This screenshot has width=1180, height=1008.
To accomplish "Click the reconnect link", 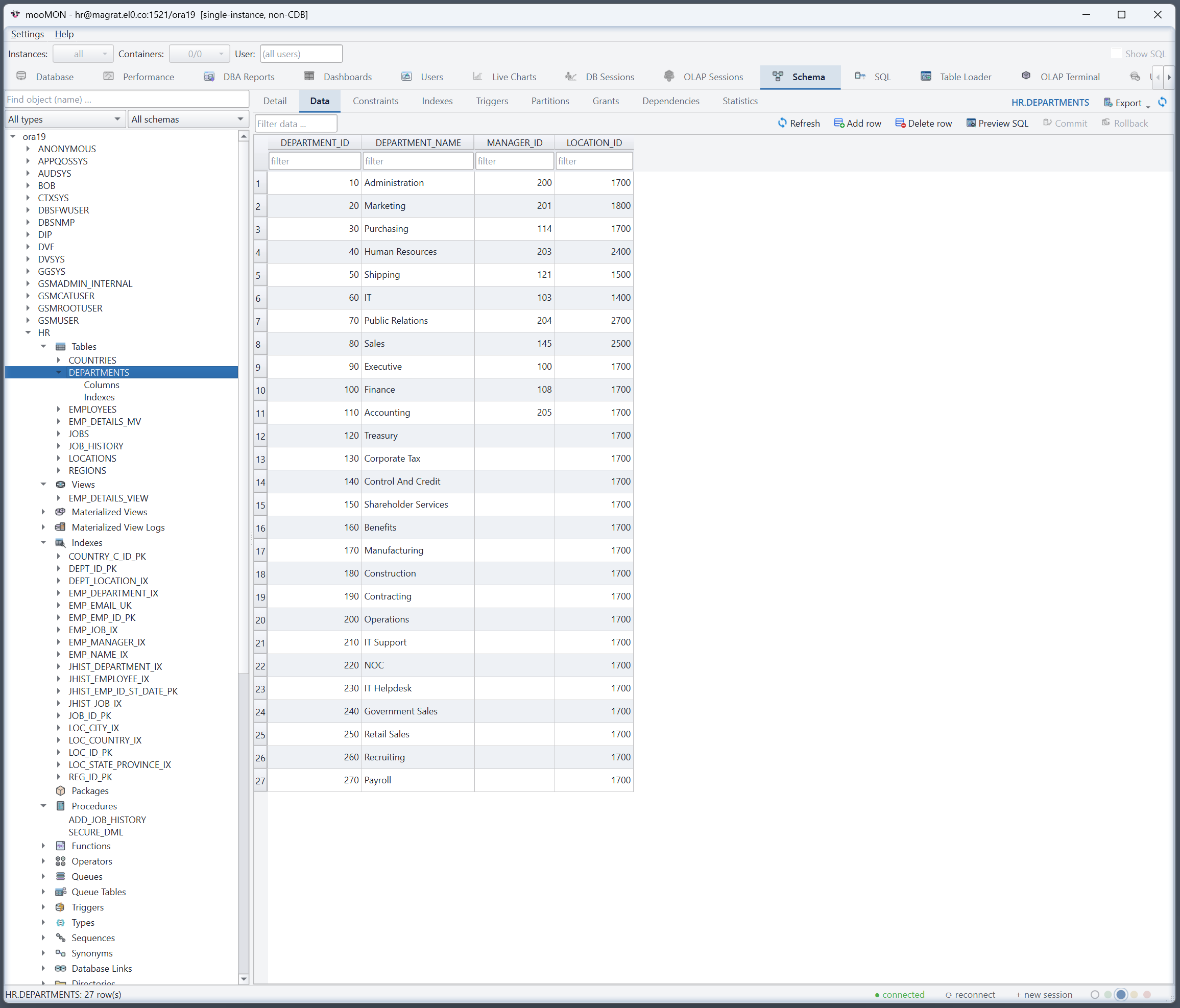I will coord(970,994).
